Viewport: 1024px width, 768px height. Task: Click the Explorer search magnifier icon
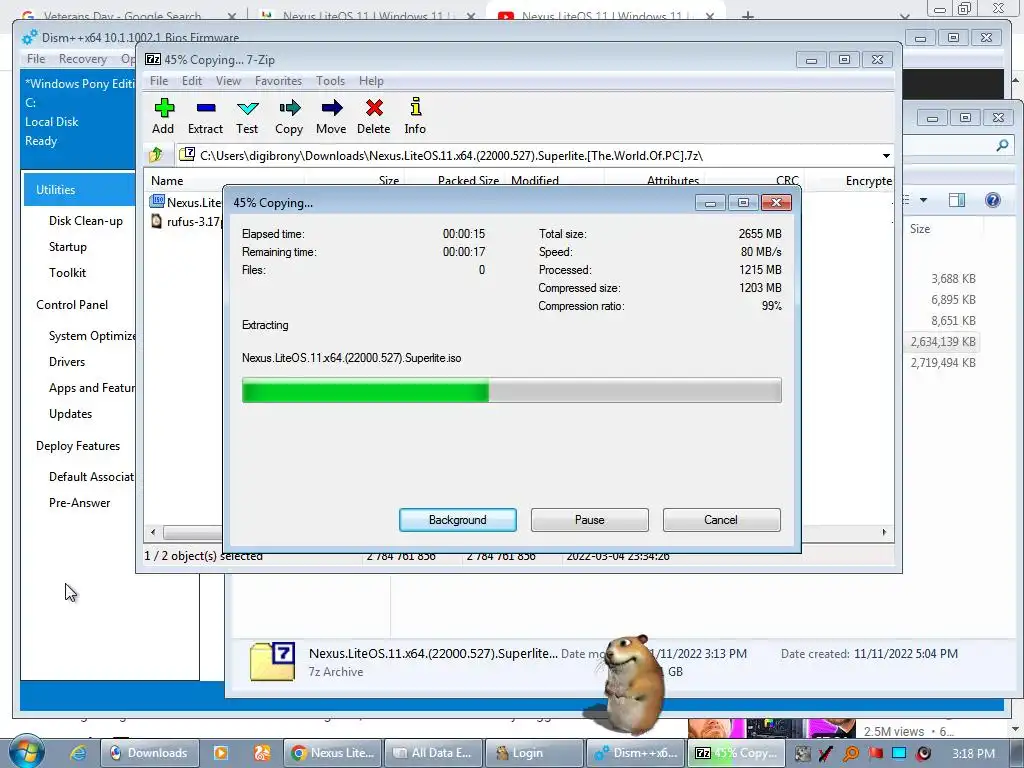pyautogui.click(x=1002, y=146)
